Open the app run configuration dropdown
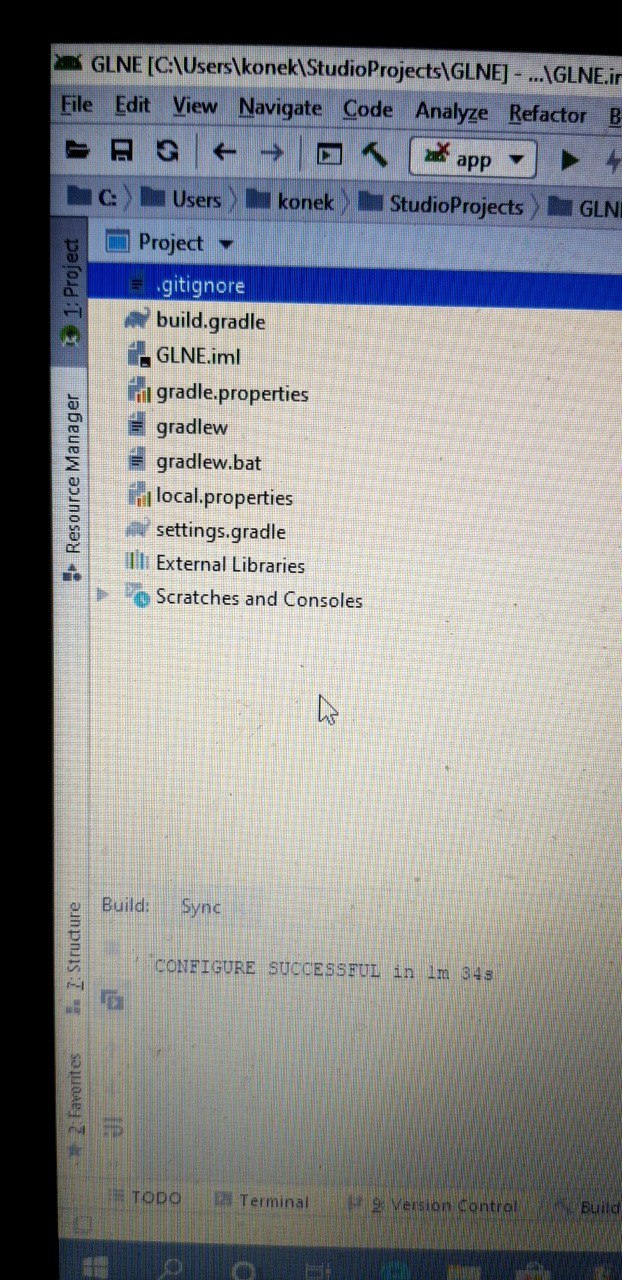This screenshot has height=1280, width=622. (x=472, y=158)
